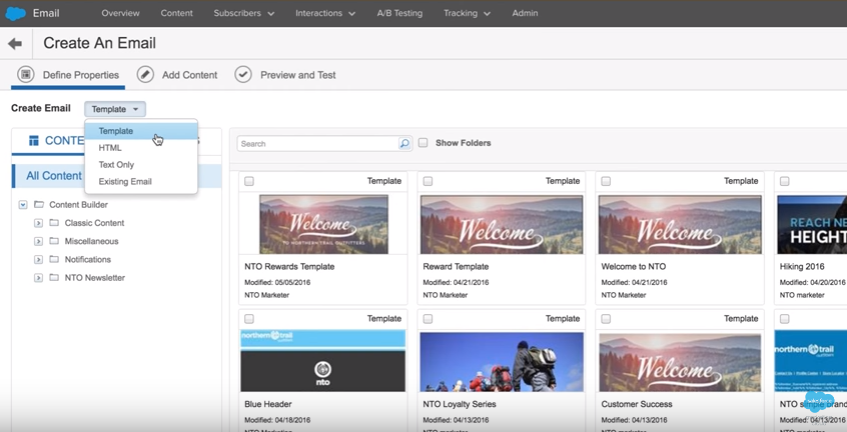Select Text Only from the dropdown list
Image resolution: width=847 pixels, height=432 pixels.
point(141,165)
